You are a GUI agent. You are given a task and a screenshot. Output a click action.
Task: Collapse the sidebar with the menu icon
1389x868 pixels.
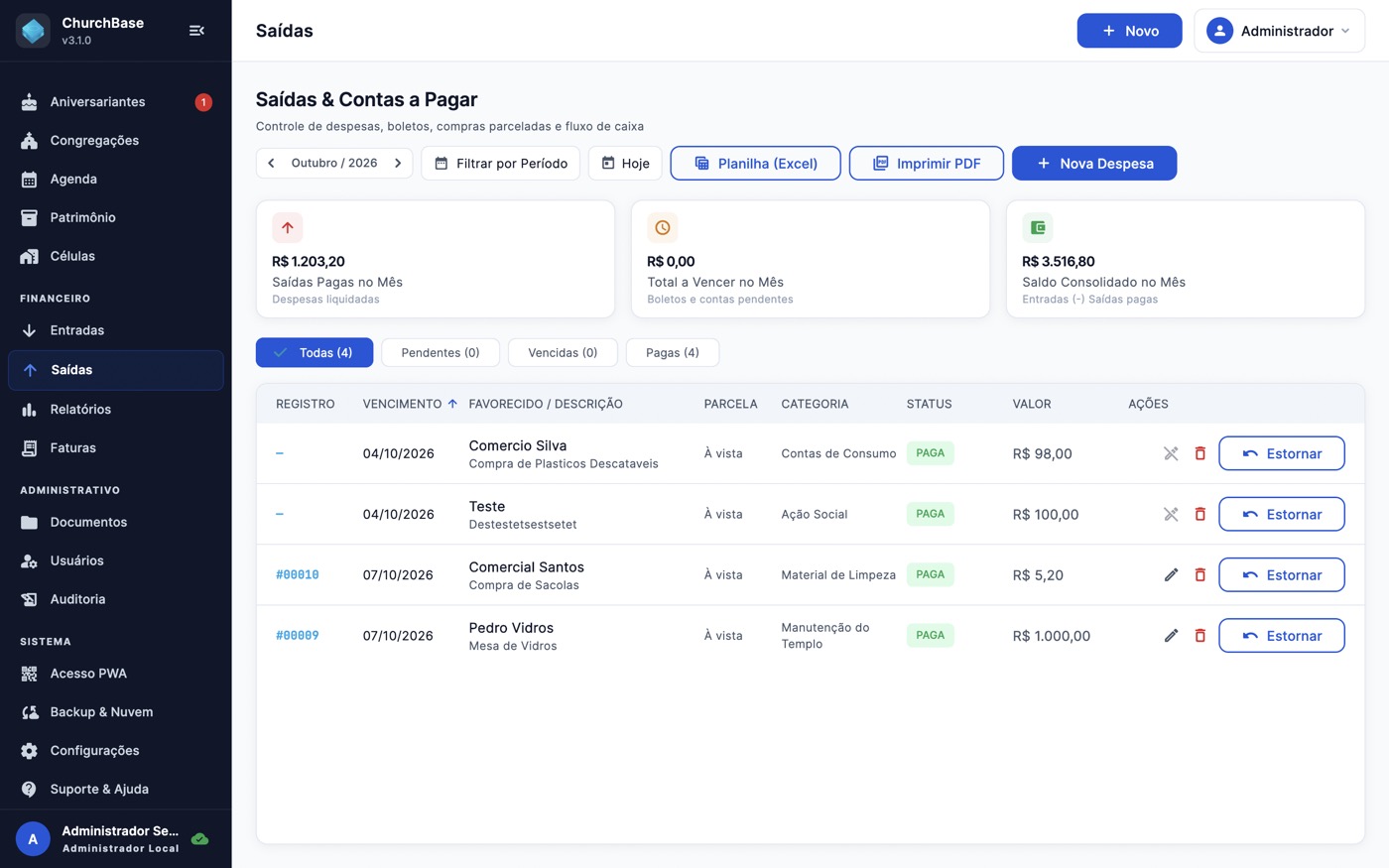point(196,31)
